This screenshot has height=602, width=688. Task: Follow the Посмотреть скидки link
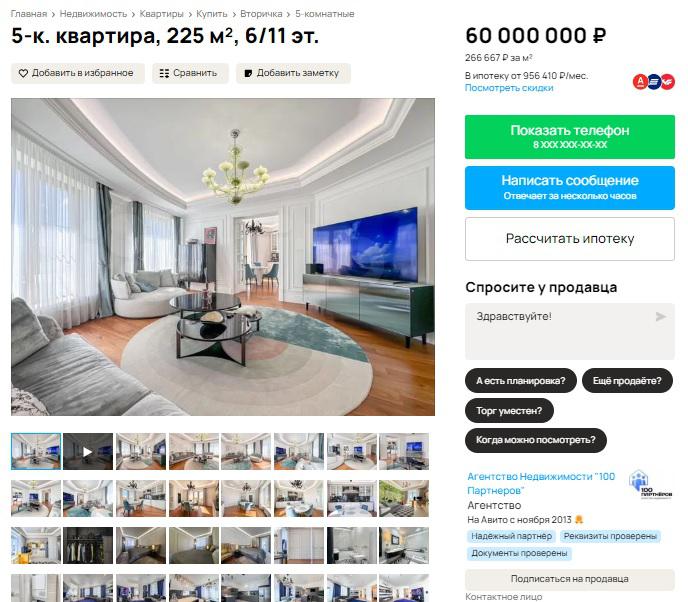tap(509, 88)
